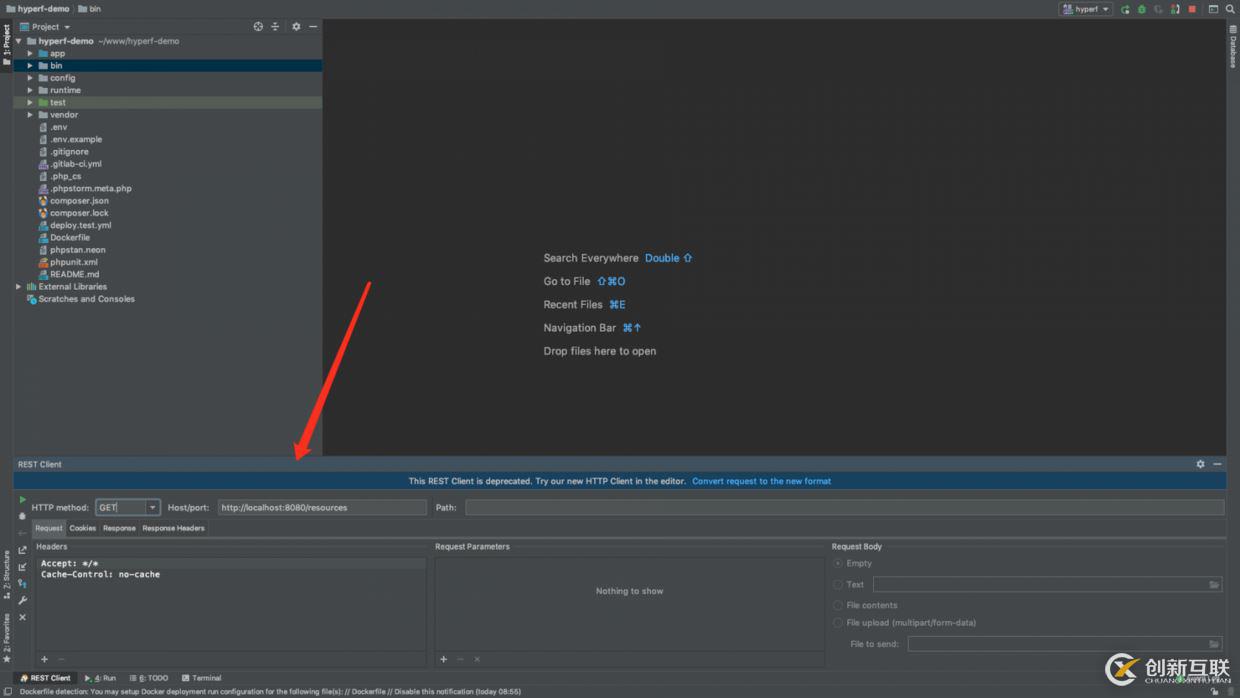Switch to the Cookies tab
This screenshot has width=1240, height=698.
(x=82, y=528)
